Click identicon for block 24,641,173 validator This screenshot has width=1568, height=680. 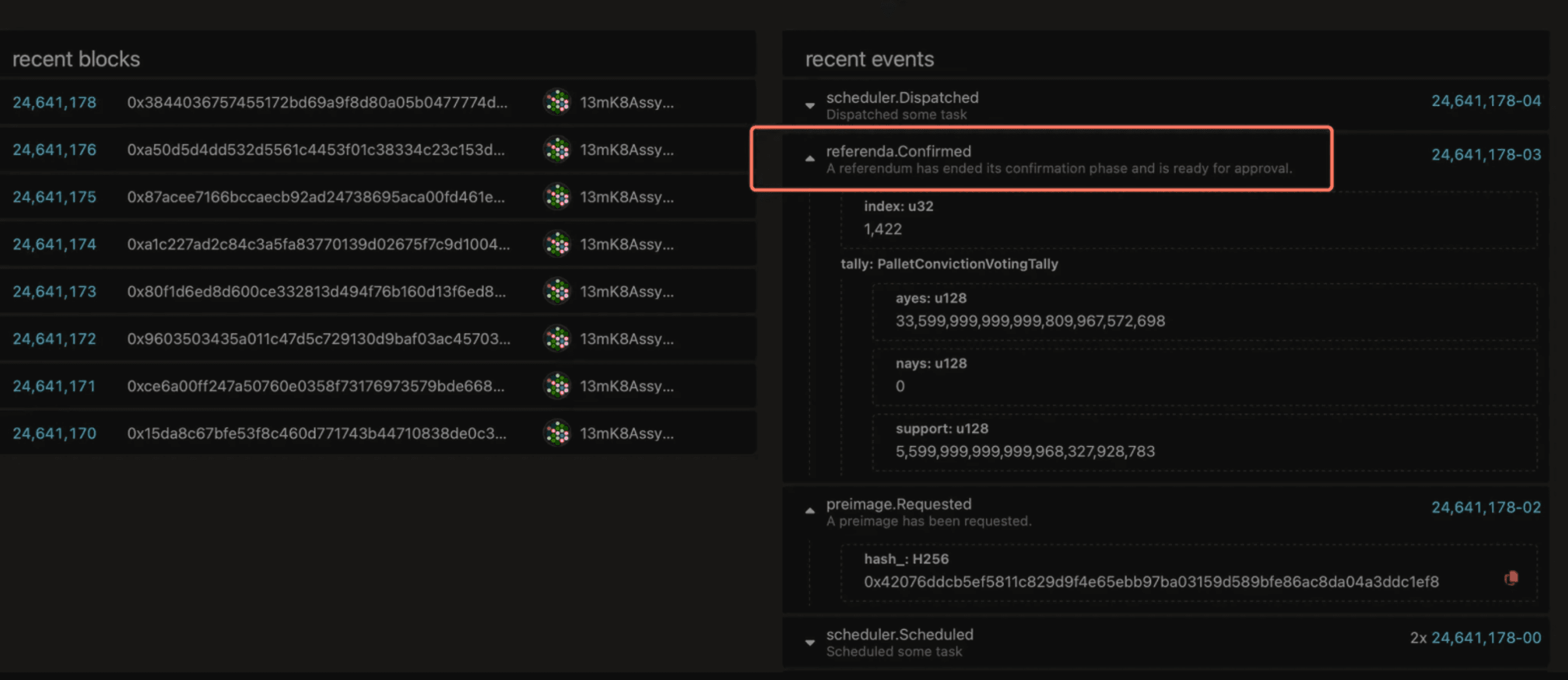(x=557, y=292)
